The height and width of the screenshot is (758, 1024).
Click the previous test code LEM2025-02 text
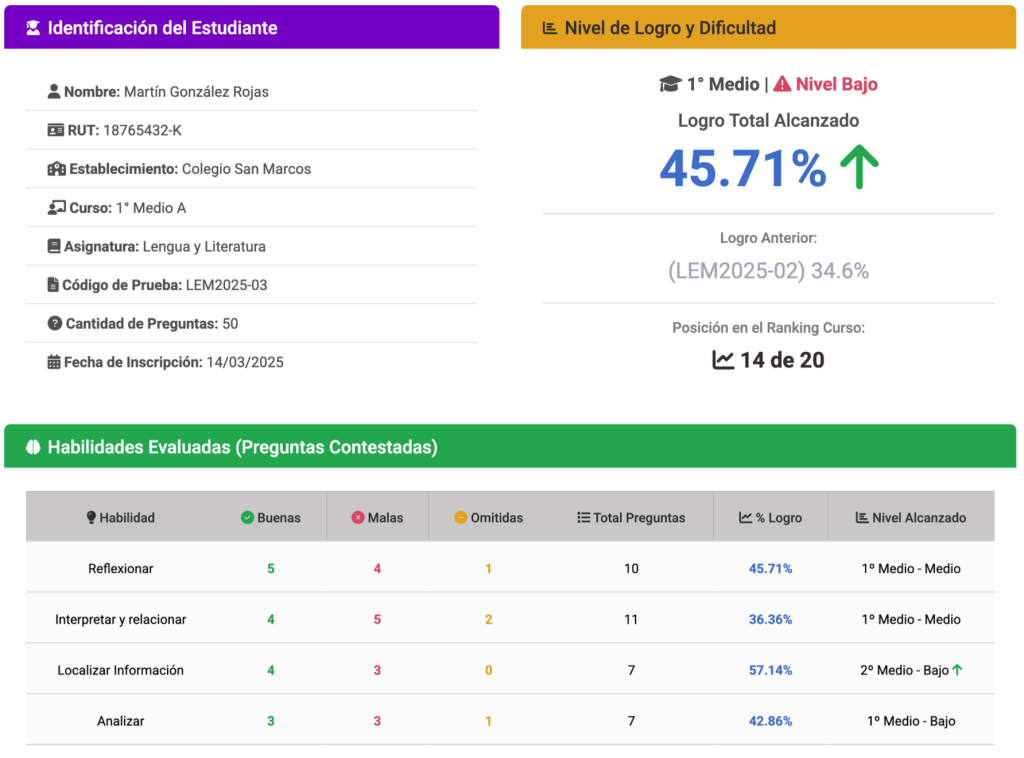[736, 271]
